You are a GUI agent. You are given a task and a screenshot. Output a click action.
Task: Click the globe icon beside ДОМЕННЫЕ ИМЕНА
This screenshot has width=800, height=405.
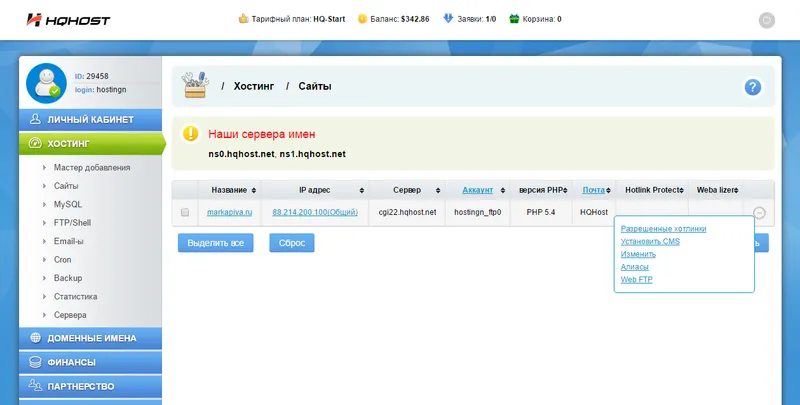tap(35, 338)
